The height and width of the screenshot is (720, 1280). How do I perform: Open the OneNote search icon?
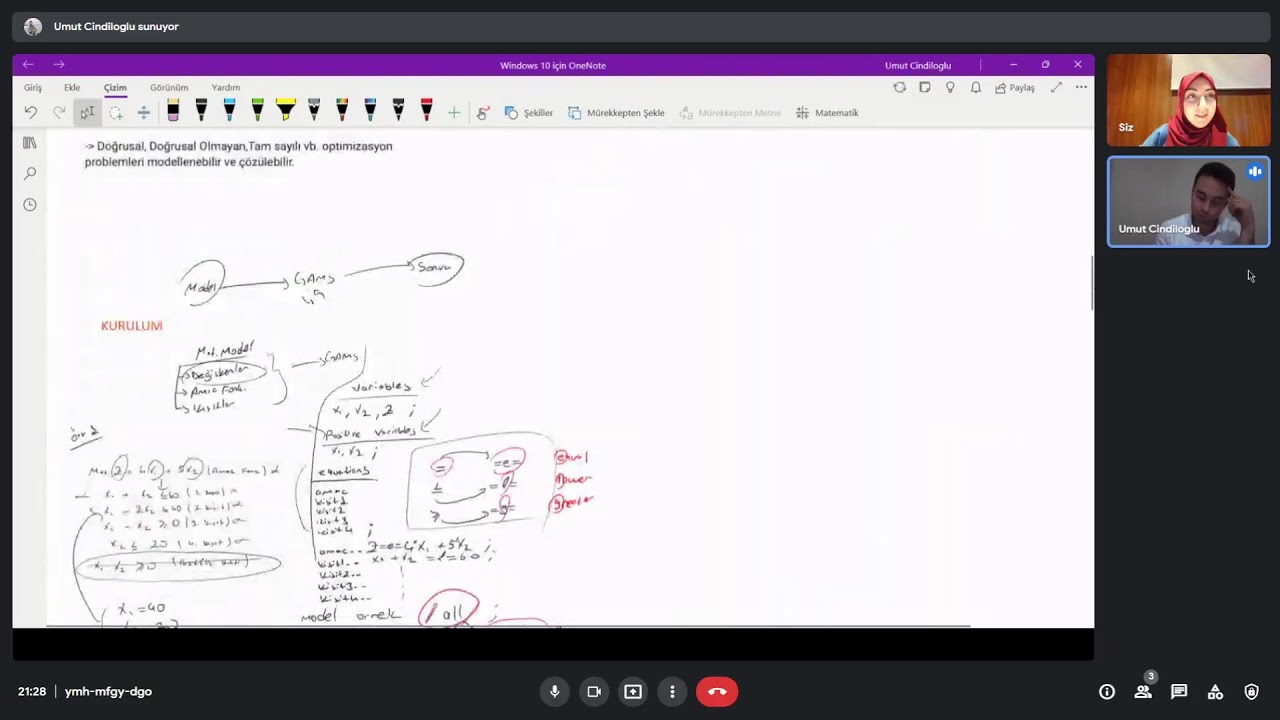[x=29, y=174]
